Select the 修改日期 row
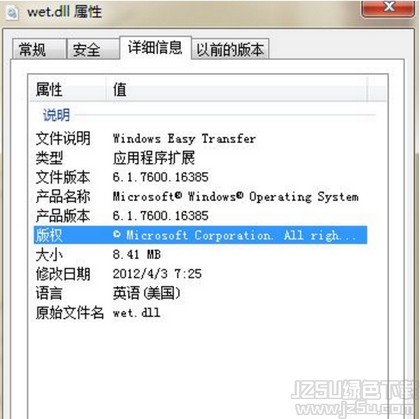 click(200, 274)
